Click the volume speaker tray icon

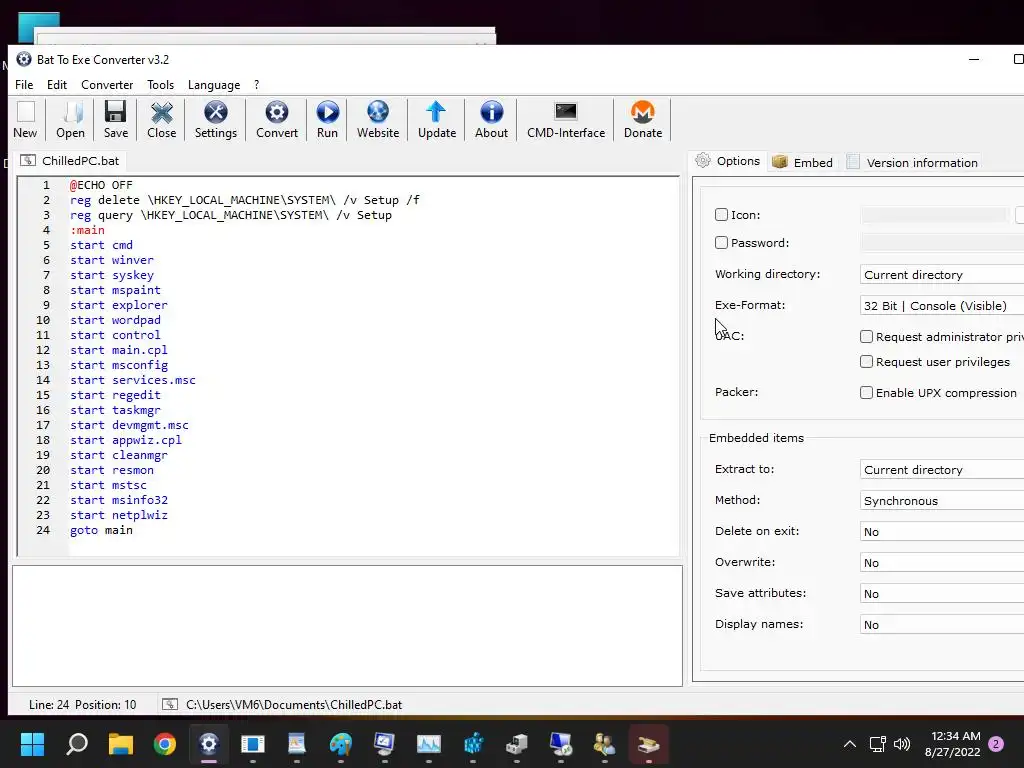point(902,744)
